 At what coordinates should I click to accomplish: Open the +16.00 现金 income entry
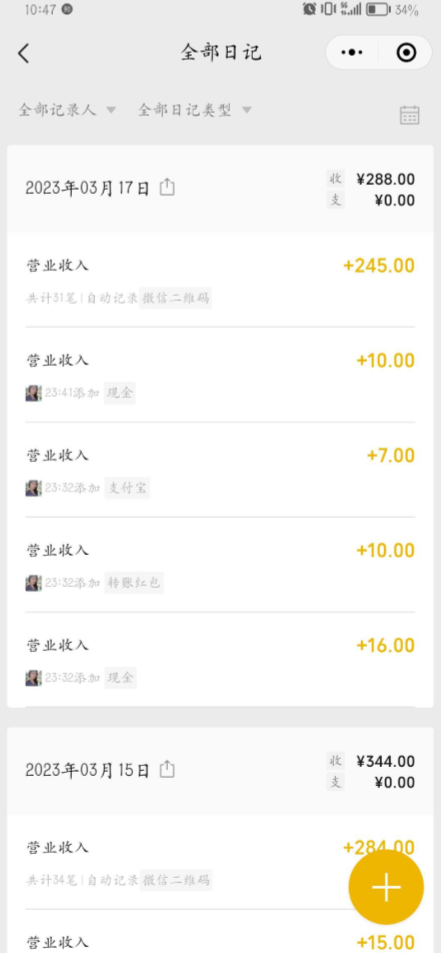220,660
